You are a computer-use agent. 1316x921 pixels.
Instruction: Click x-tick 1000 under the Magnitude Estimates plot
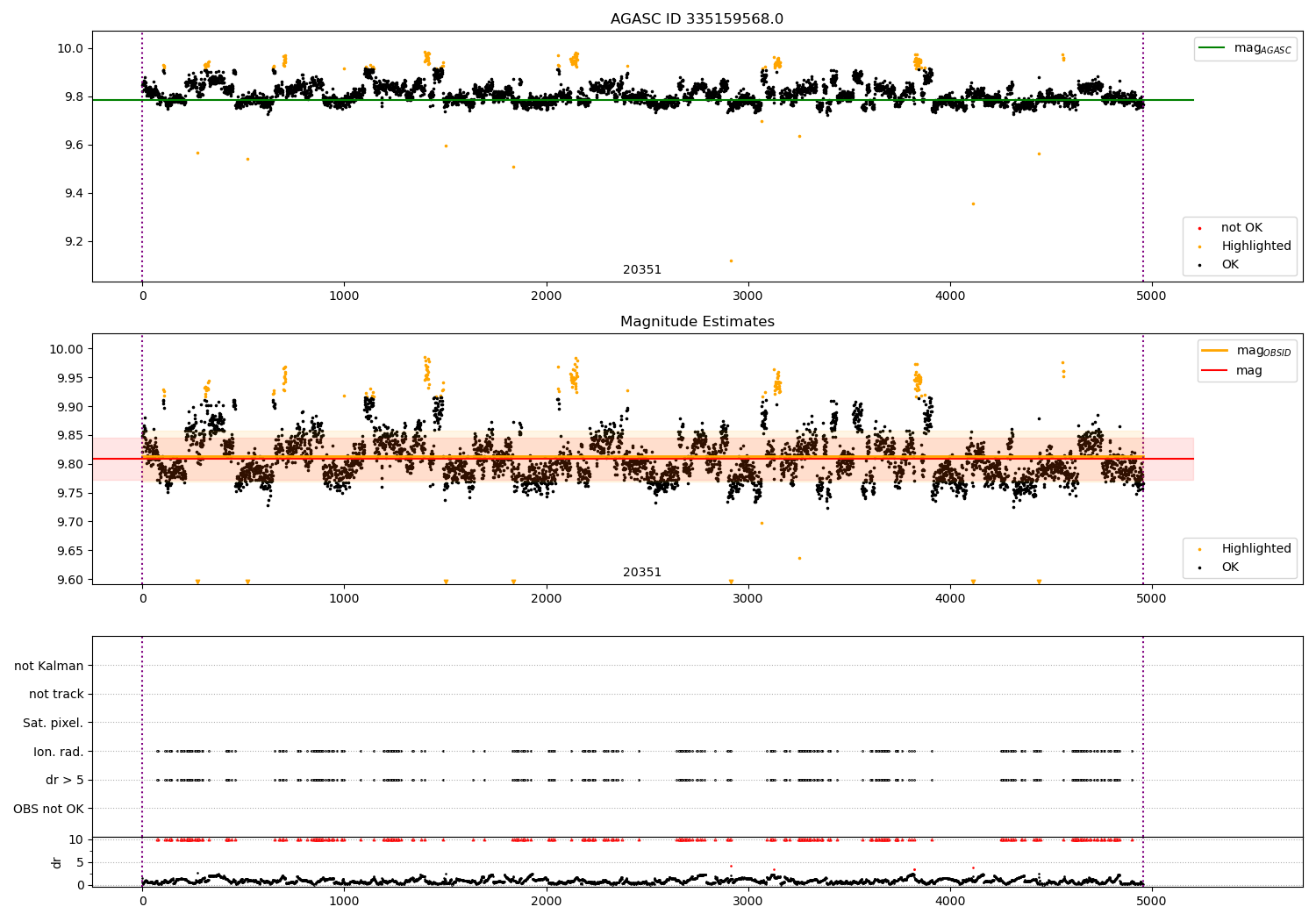344,599
